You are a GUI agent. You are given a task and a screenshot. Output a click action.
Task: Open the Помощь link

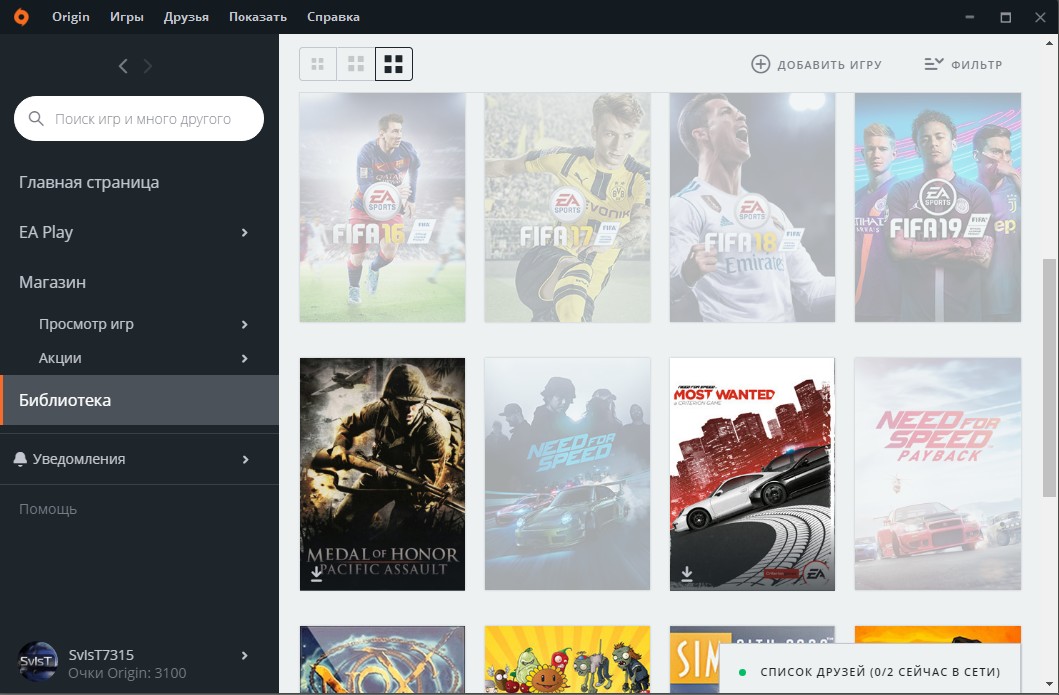(x=48, y=509)
